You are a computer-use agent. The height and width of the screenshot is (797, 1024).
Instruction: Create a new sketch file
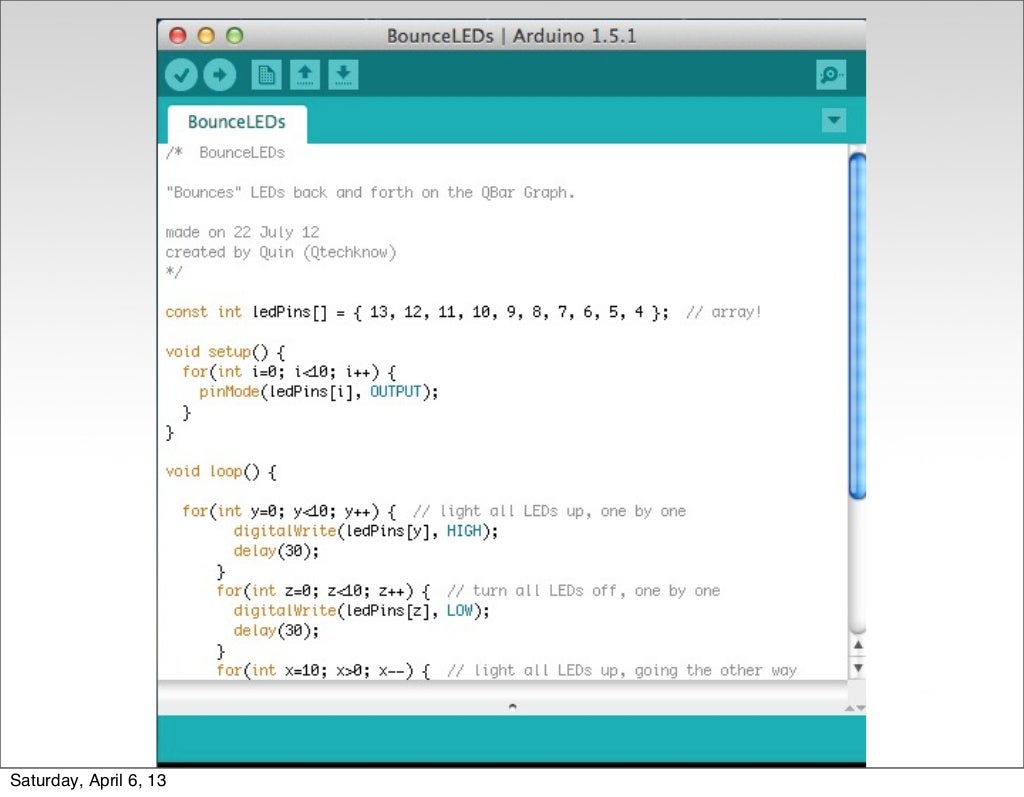tap(266, 74)
